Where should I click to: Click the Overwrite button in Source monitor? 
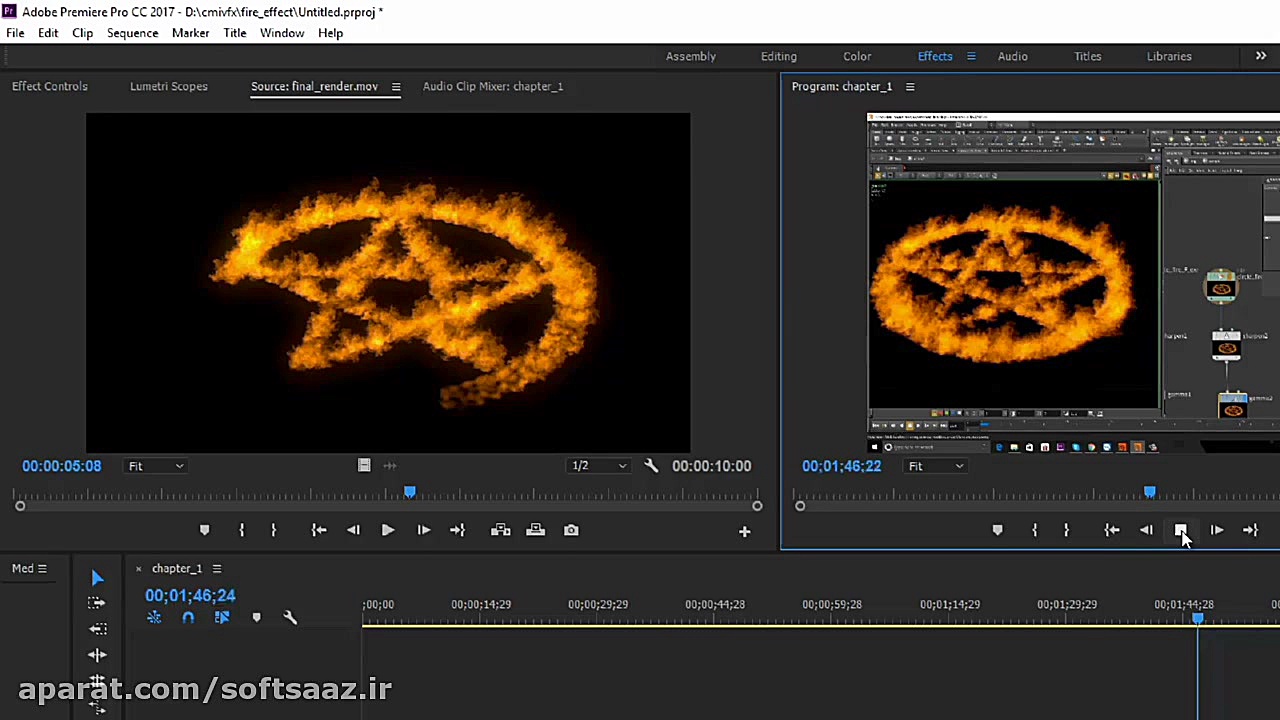[x=536, y=530]
